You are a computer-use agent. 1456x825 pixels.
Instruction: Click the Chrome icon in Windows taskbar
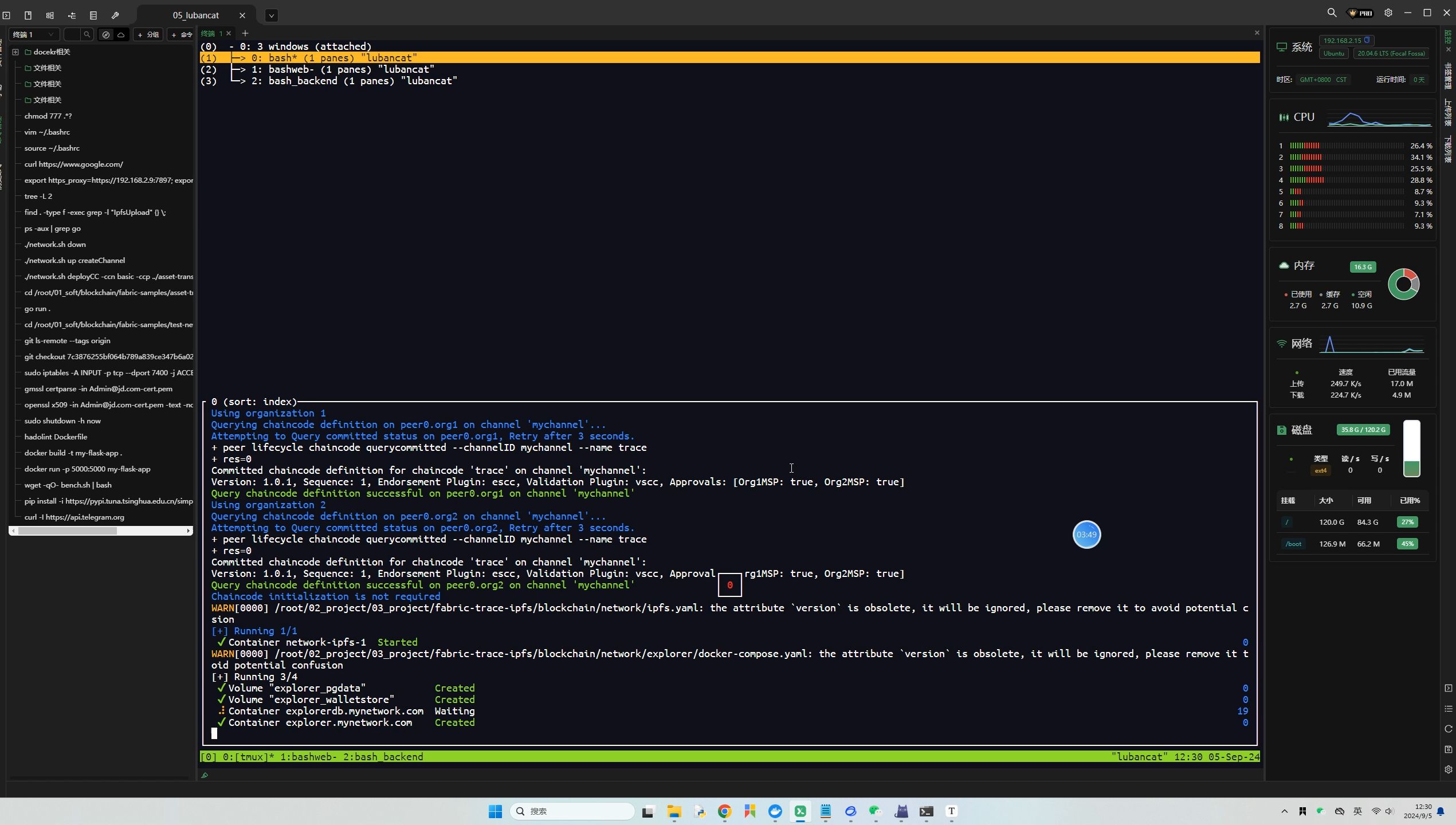pos(724,811)
